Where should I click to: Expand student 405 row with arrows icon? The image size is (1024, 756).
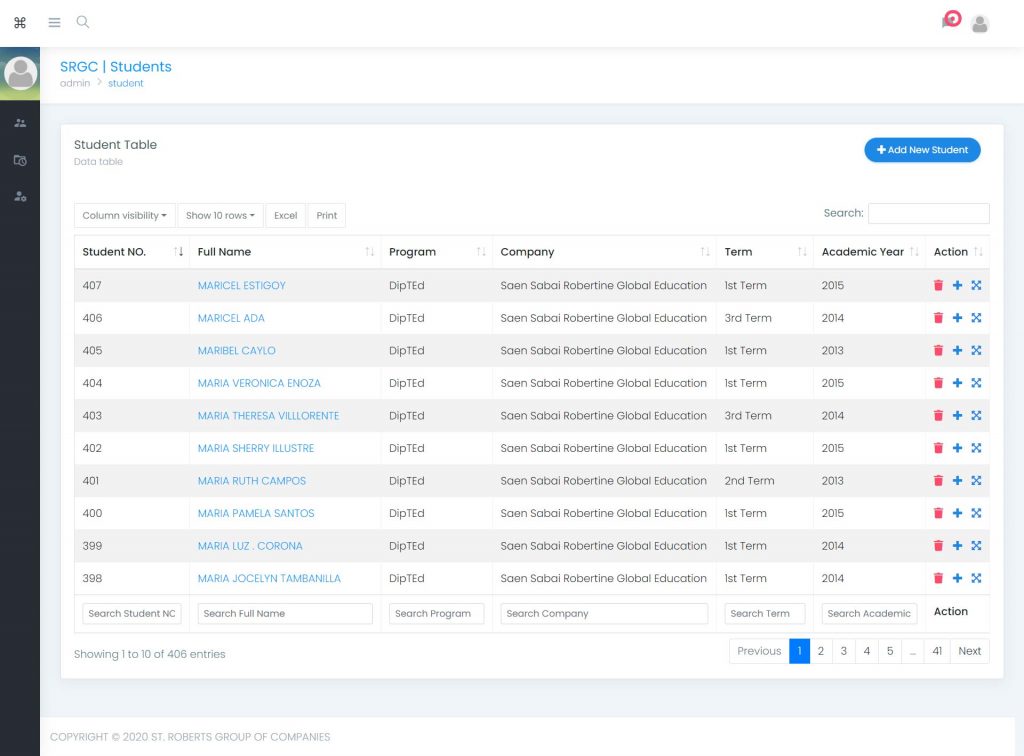click(976, 351)
